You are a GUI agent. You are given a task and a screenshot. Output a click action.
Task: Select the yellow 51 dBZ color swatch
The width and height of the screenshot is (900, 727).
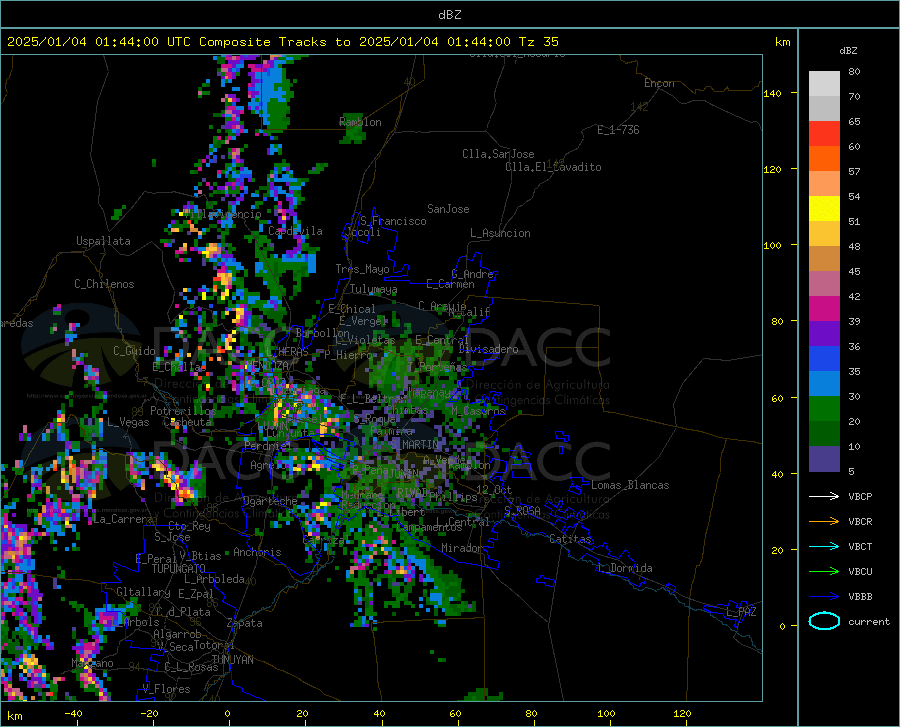(x=824, y=209)
